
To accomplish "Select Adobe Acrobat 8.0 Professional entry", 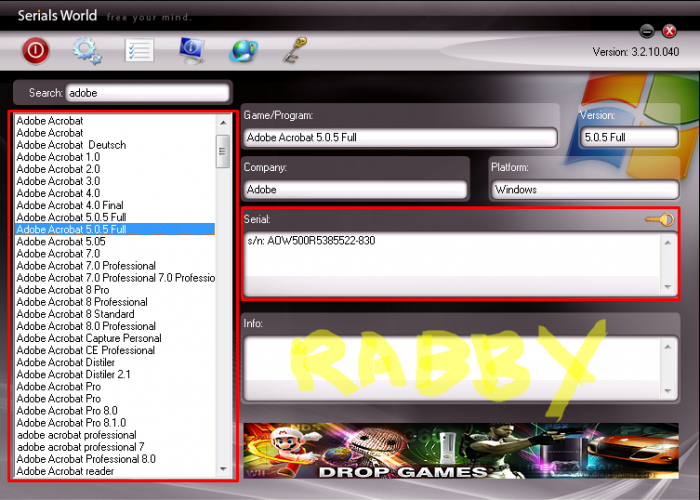I will (115, 326).
